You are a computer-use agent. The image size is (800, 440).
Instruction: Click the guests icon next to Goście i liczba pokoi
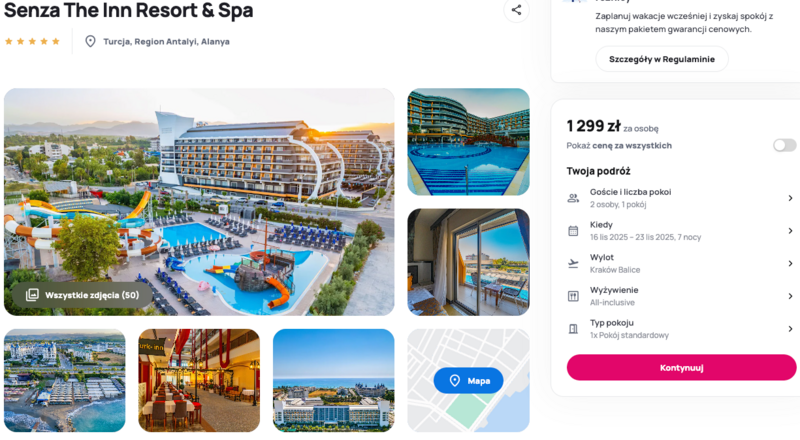pos(573,198)
